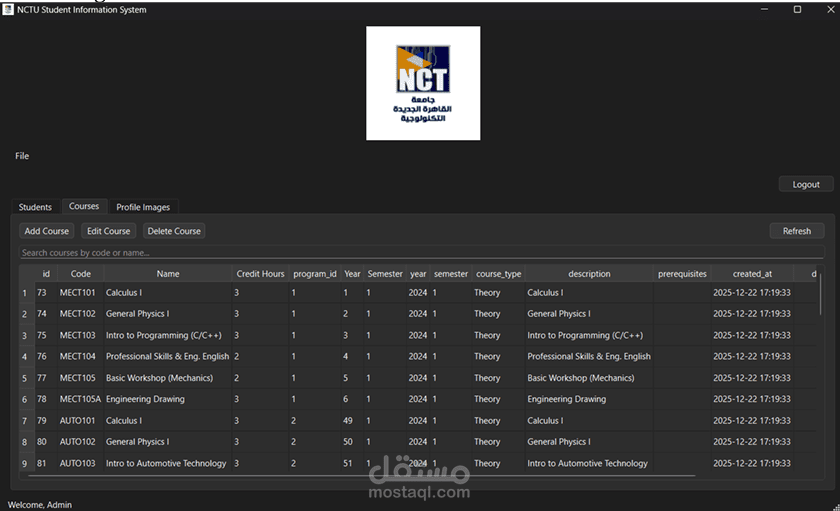Refresh the courses table
Screen dimensions: 840x511
point(797,231)
